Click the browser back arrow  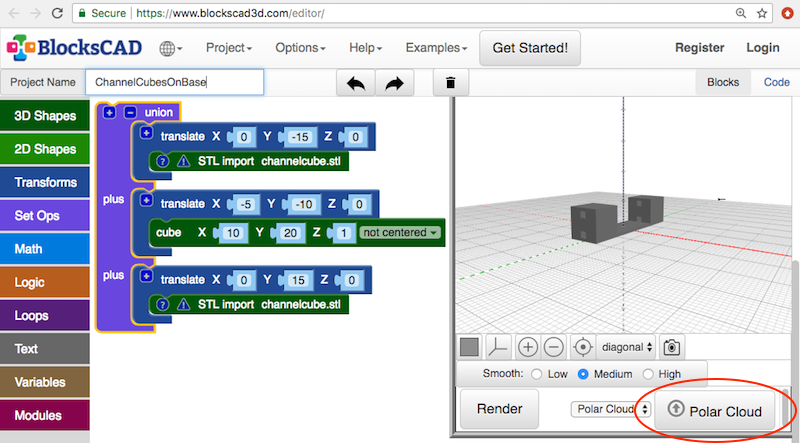pyautogui.click(x=14, y=13)
